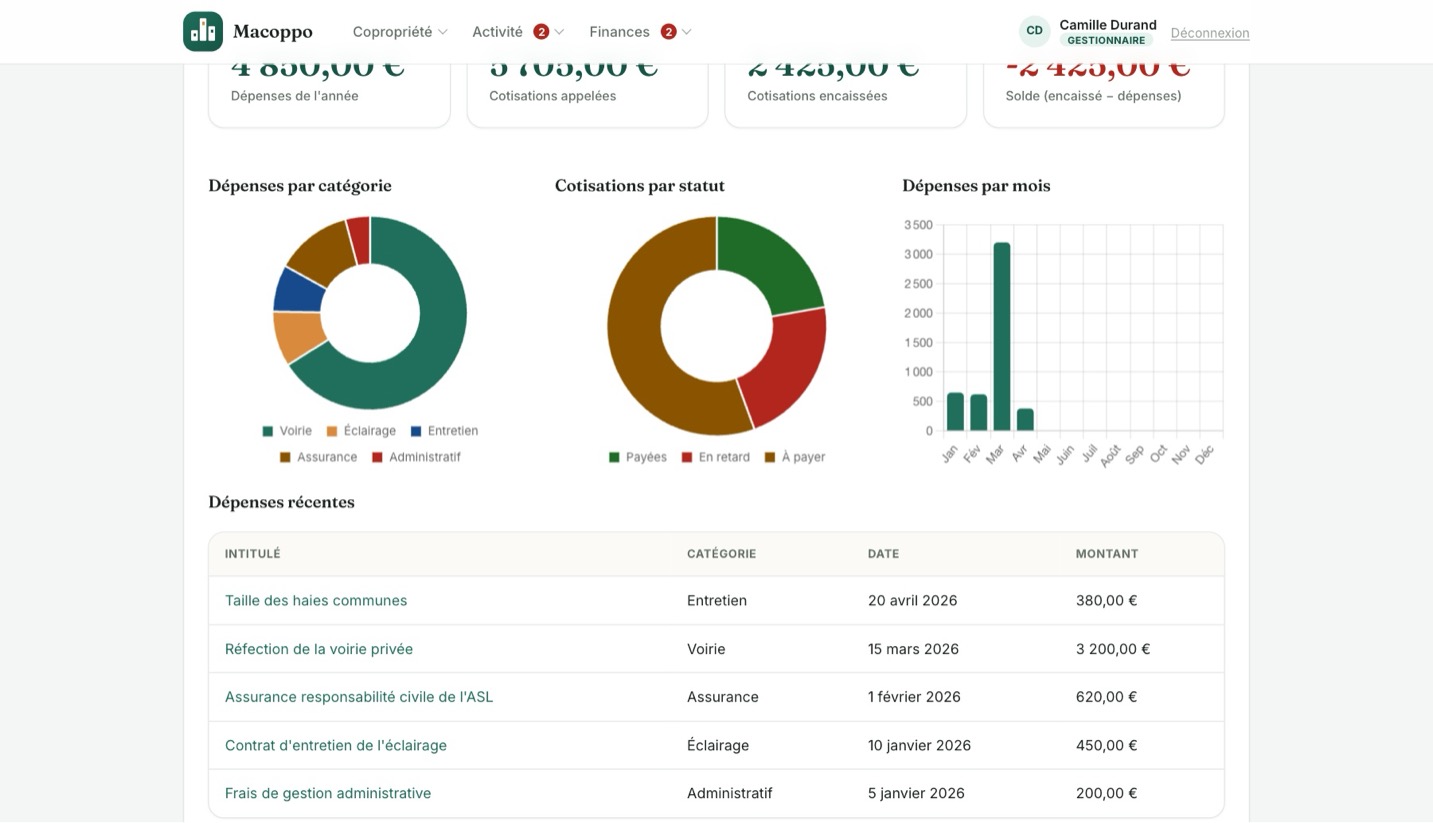The width and height of the screenshot is (1433, 823).
Task: Open the Finances dropdown menu
Action: pos(640,32)
